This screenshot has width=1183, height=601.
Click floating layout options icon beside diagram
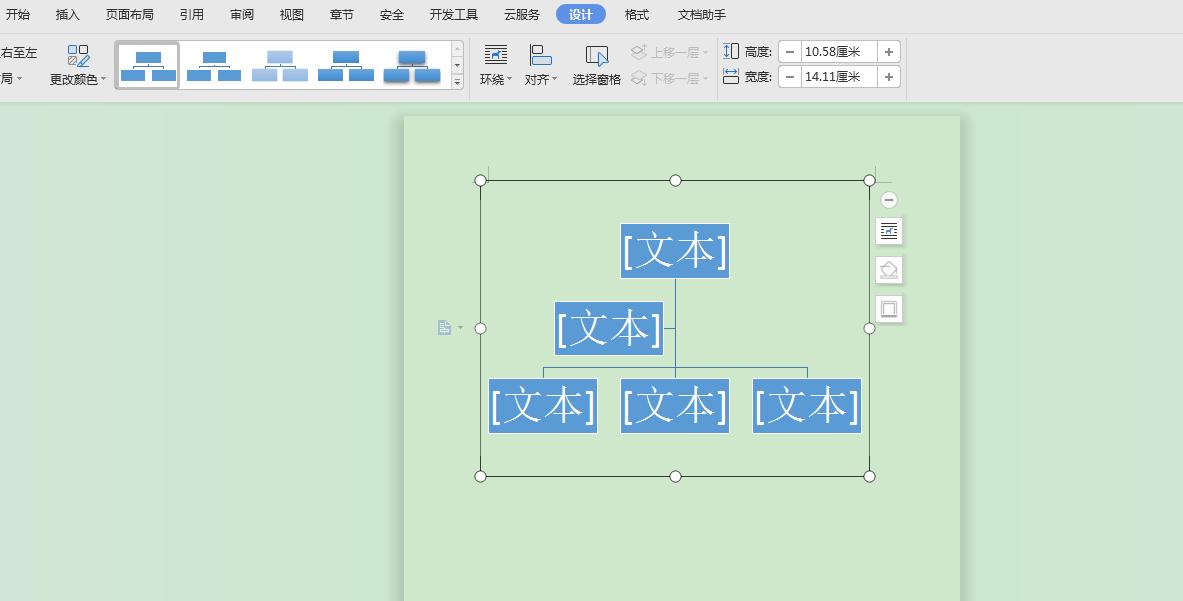[889, 231]
